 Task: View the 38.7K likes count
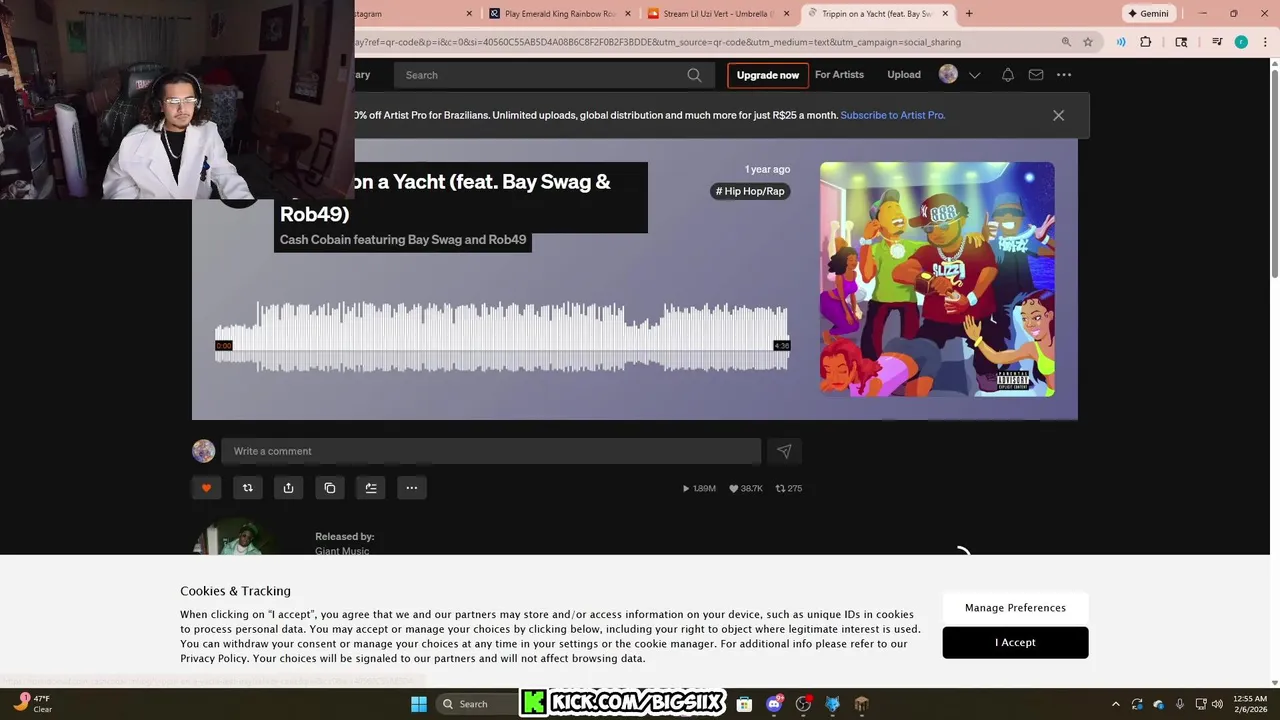pyautogui.click(x=746, y=488)
